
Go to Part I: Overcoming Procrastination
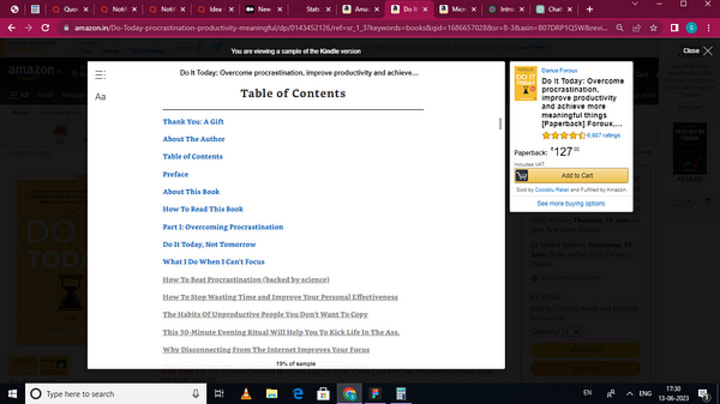coord(223,227)
